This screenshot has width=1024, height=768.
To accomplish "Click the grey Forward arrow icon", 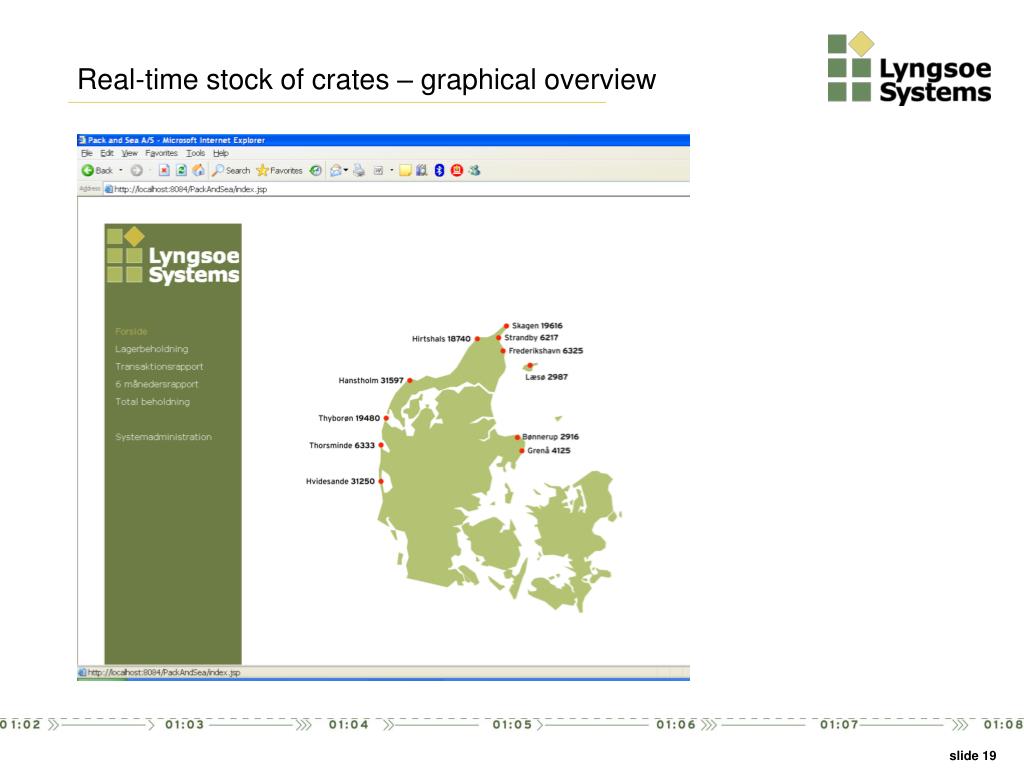I will tap(136, 170).
